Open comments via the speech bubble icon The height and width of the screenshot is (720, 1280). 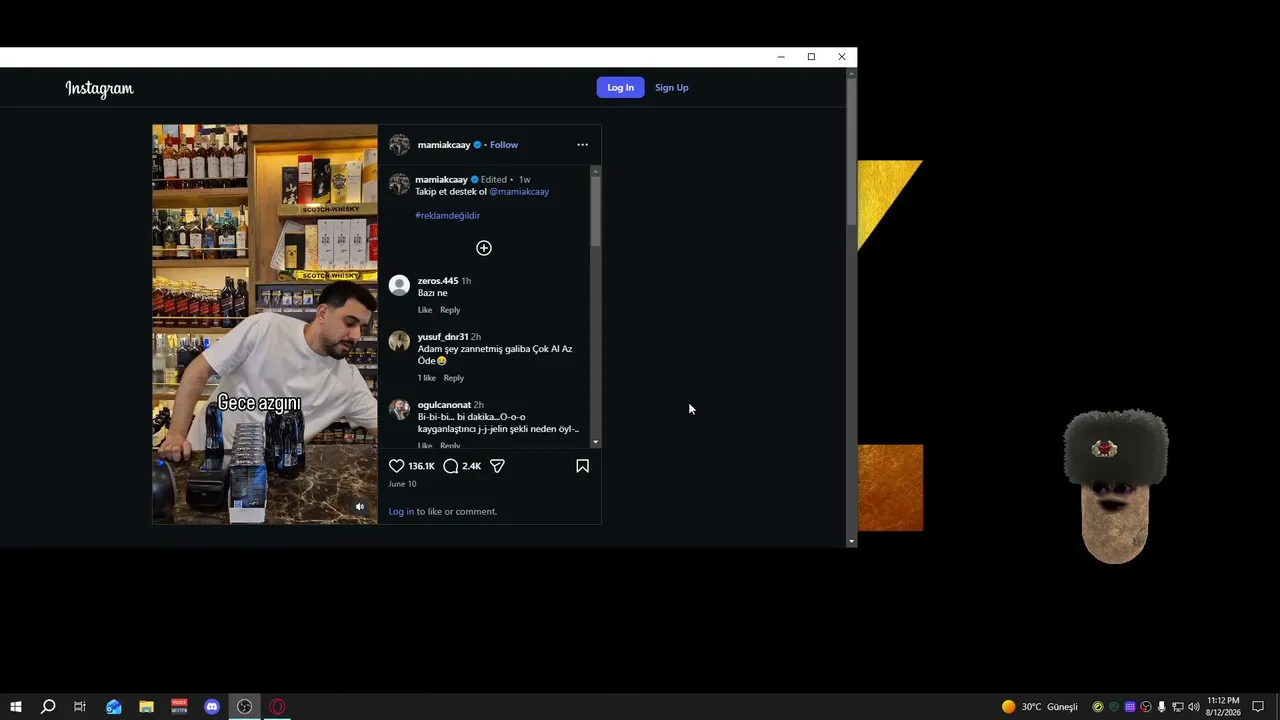pos(451,466)
